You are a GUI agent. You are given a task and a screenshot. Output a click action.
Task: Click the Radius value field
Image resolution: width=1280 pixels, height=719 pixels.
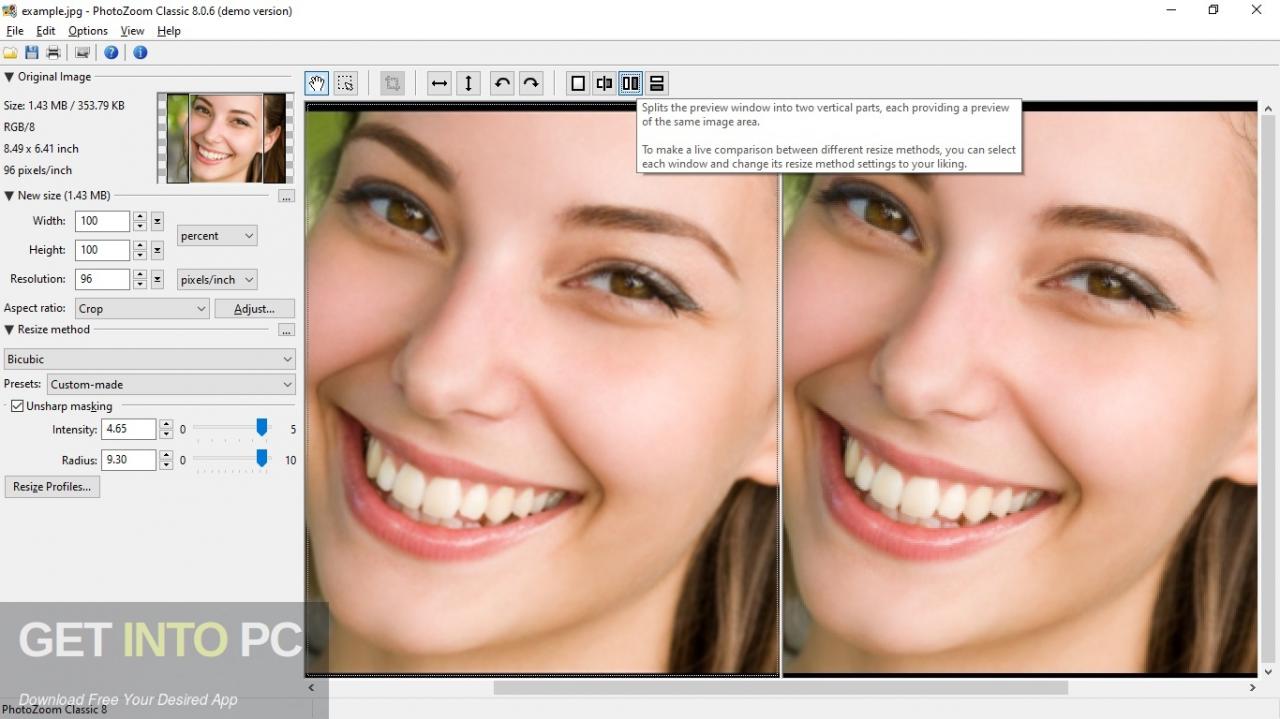(x=129, y=460)
